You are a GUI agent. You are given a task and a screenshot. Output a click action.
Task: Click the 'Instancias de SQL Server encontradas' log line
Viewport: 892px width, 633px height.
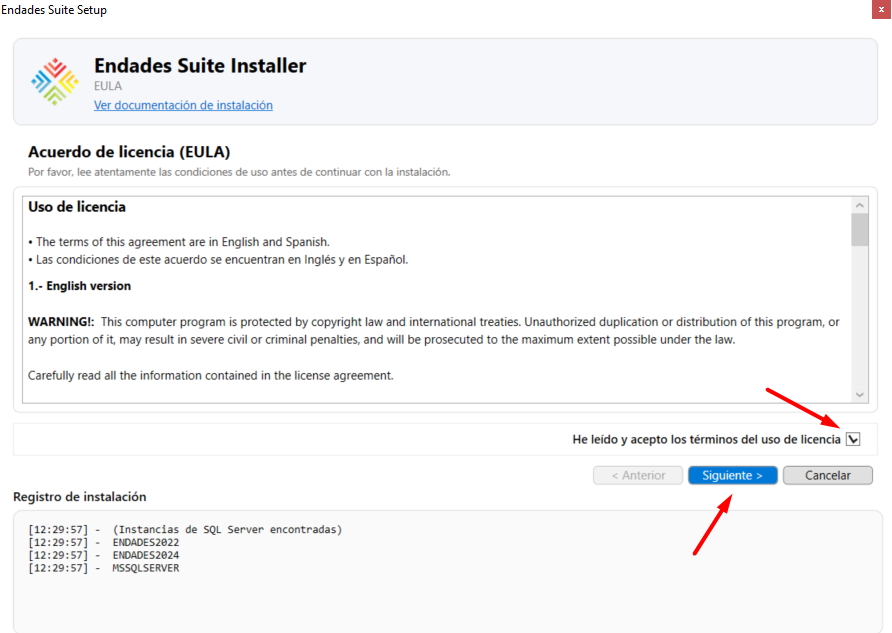point(227,529)
